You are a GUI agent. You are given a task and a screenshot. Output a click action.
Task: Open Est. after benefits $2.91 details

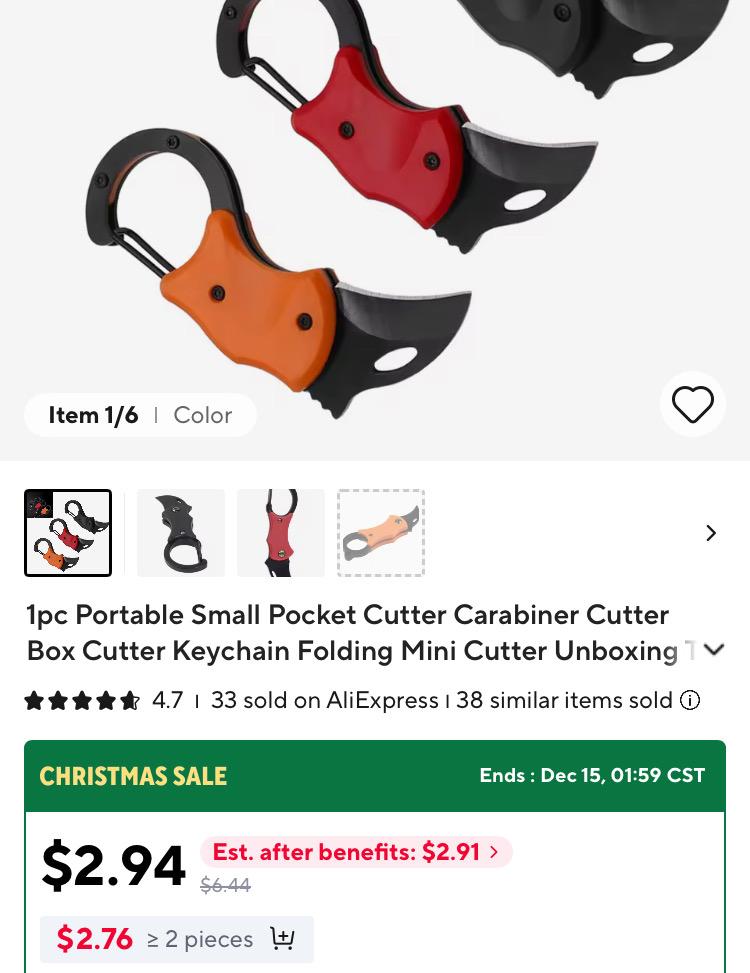click(356, 852)
